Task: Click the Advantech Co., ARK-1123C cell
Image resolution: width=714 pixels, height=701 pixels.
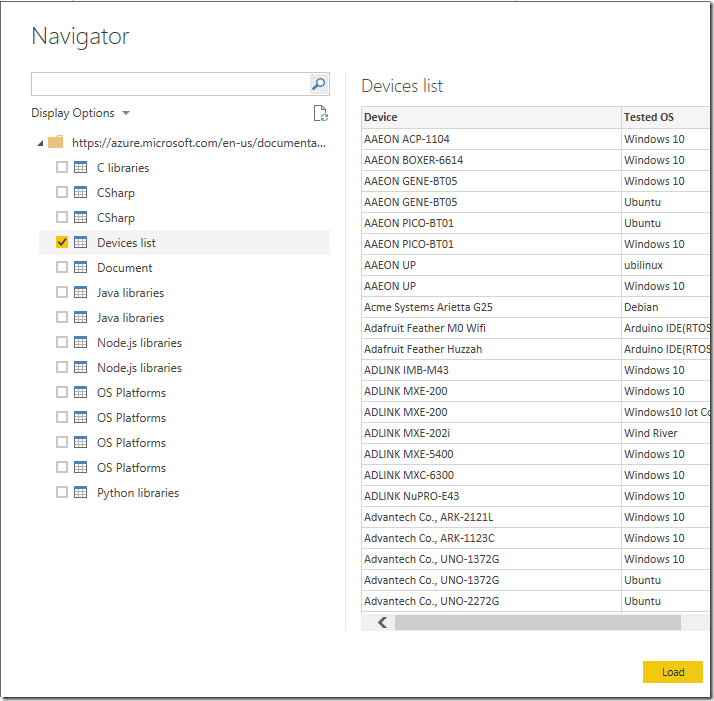Action: [491, 538]
